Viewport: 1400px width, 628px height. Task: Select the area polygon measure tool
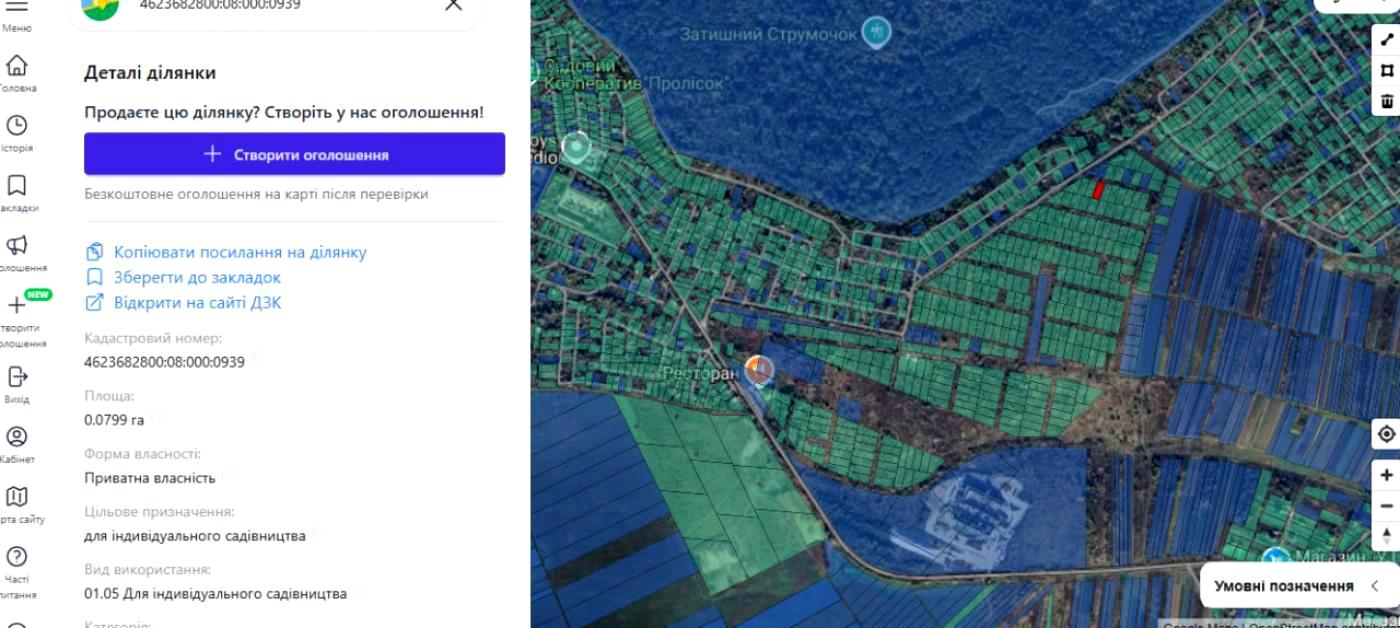1387,70
